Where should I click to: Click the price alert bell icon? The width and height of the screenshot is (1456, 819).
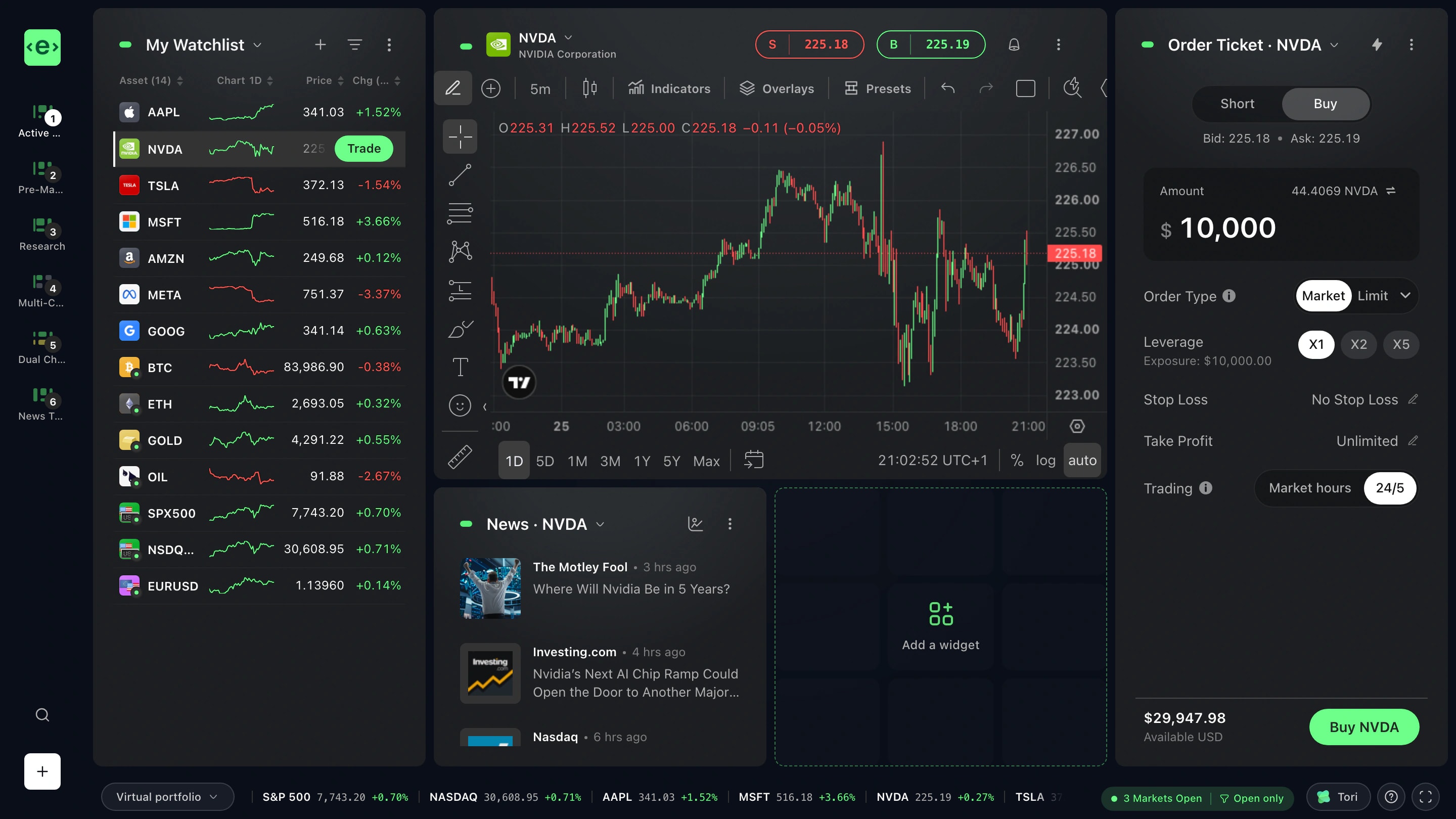[1014, 44]
